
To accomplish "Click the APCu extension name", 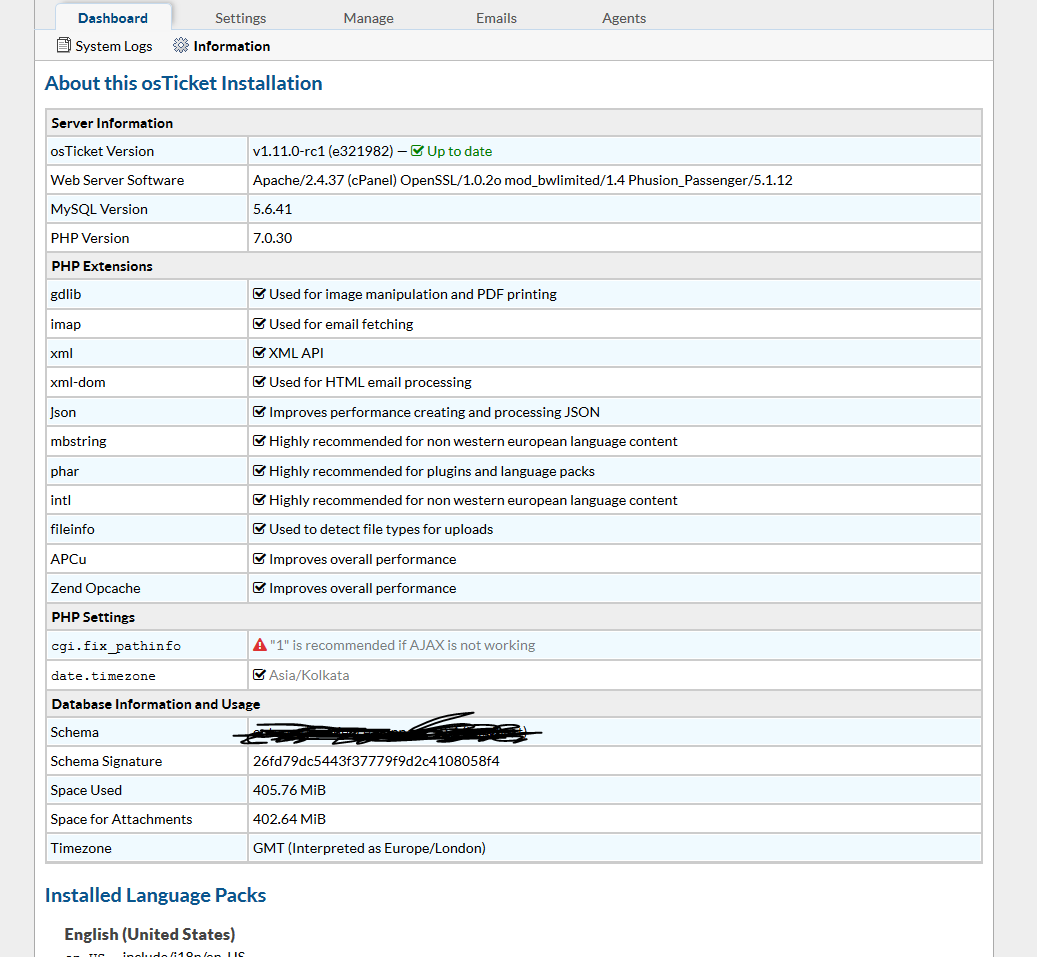I will coord(68,559).
